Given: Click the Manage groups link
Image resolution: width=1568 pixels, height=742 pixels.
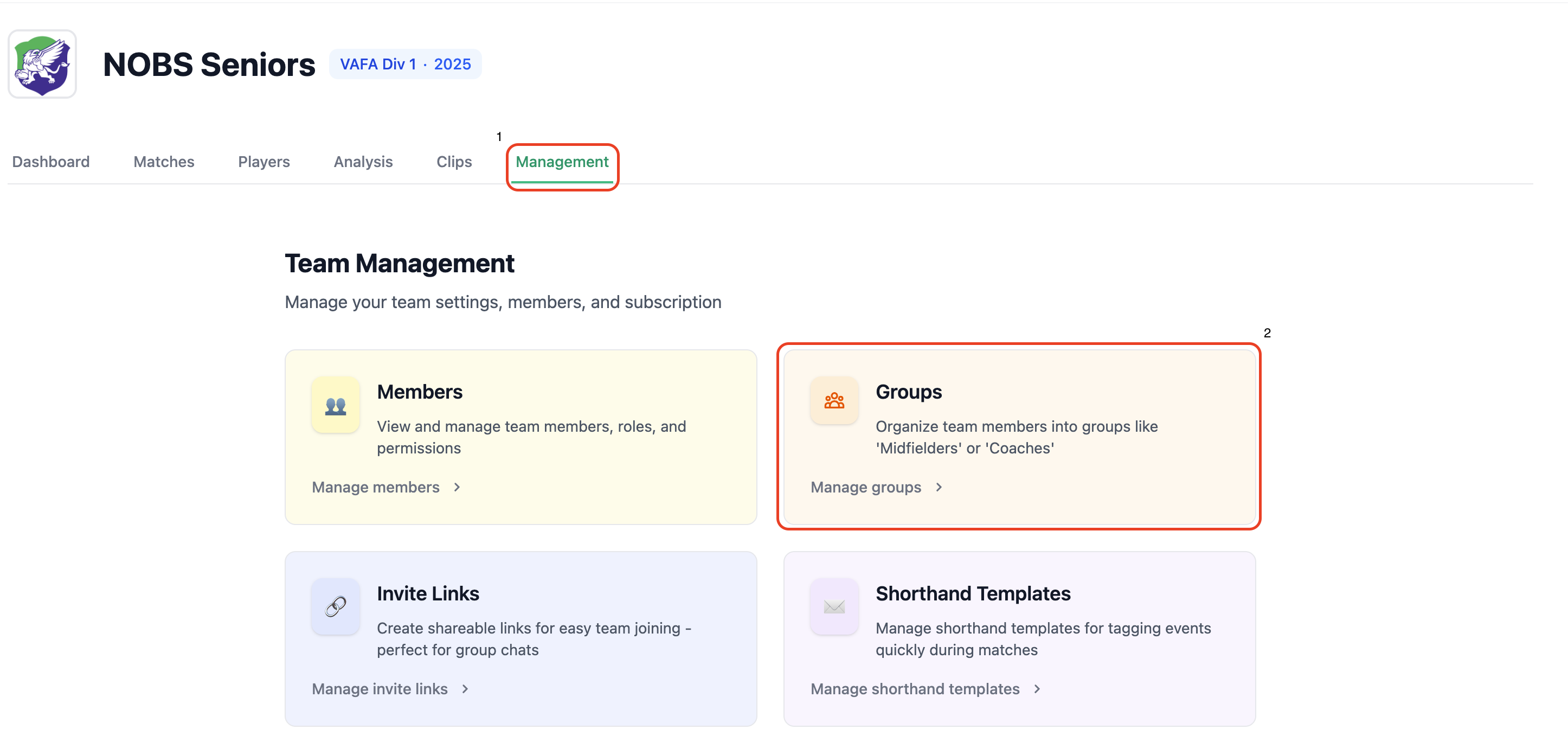Looking at the screenshot, I should point(865,487).
